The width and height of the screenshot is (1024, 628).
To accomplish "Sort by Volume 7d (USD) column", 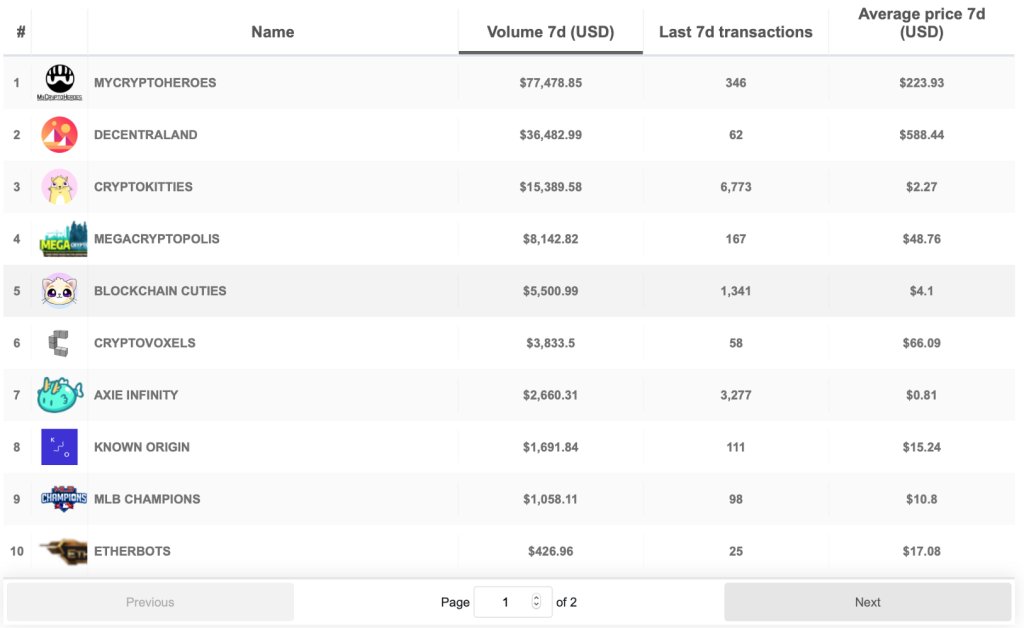I will 550,32.
